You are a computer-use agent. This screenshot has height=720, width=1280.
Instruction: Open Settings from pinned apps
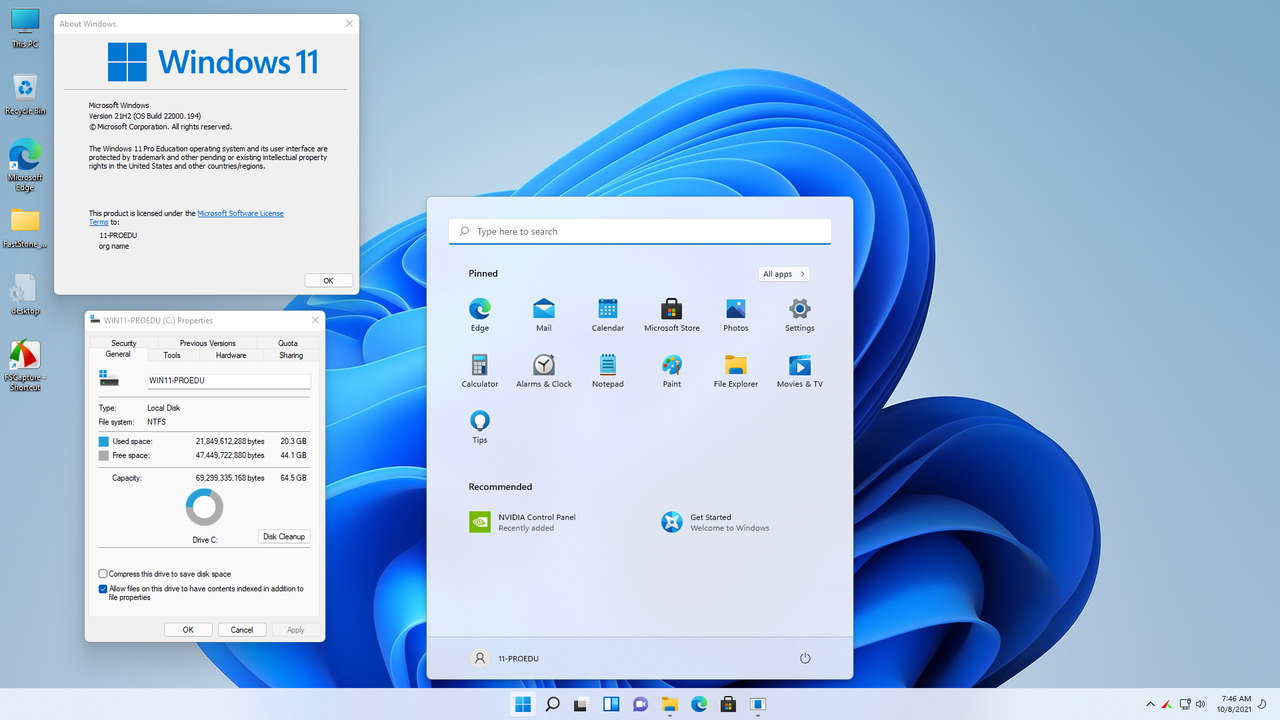[800, 314]
